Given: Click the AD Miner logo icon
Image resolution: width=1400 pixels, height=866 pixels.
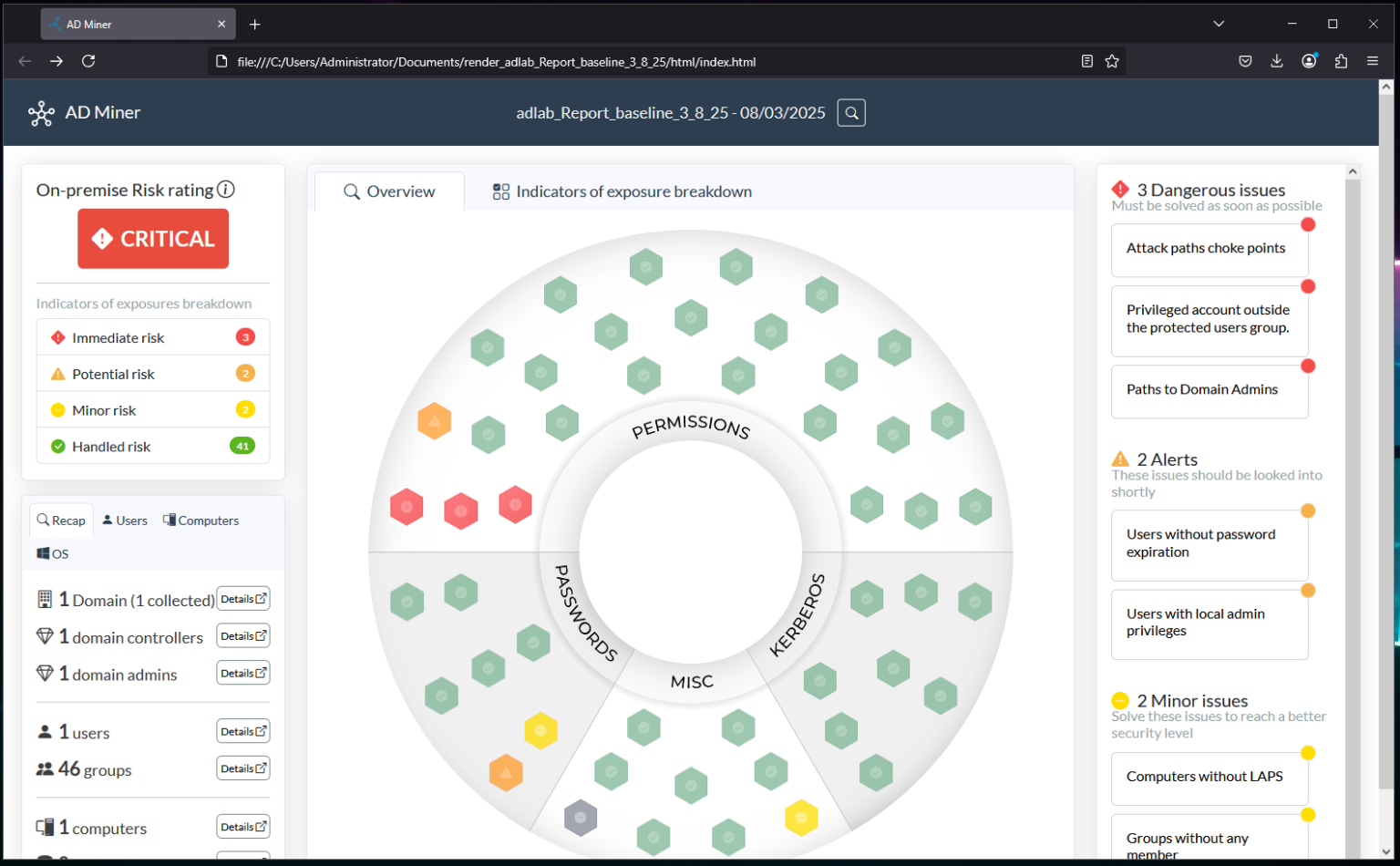Looking at the screenshot, I should [x=41, y=113].
